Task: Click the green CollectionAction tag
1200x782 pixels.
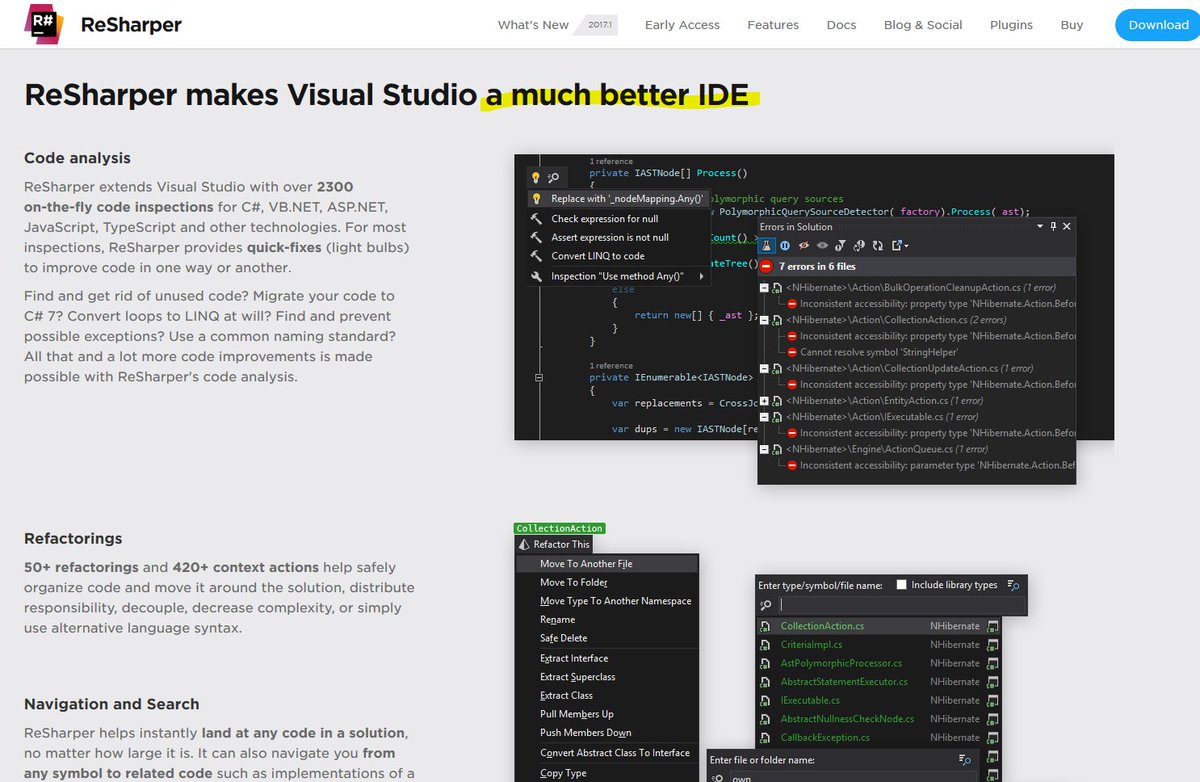Action: 559,528
